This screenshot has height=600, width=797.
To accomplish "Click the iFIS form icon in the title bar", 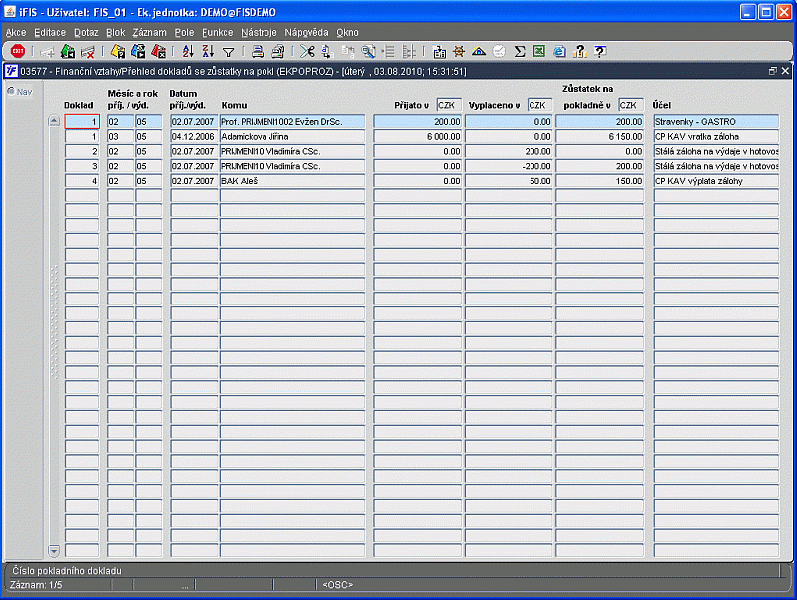I will [11, 71].
